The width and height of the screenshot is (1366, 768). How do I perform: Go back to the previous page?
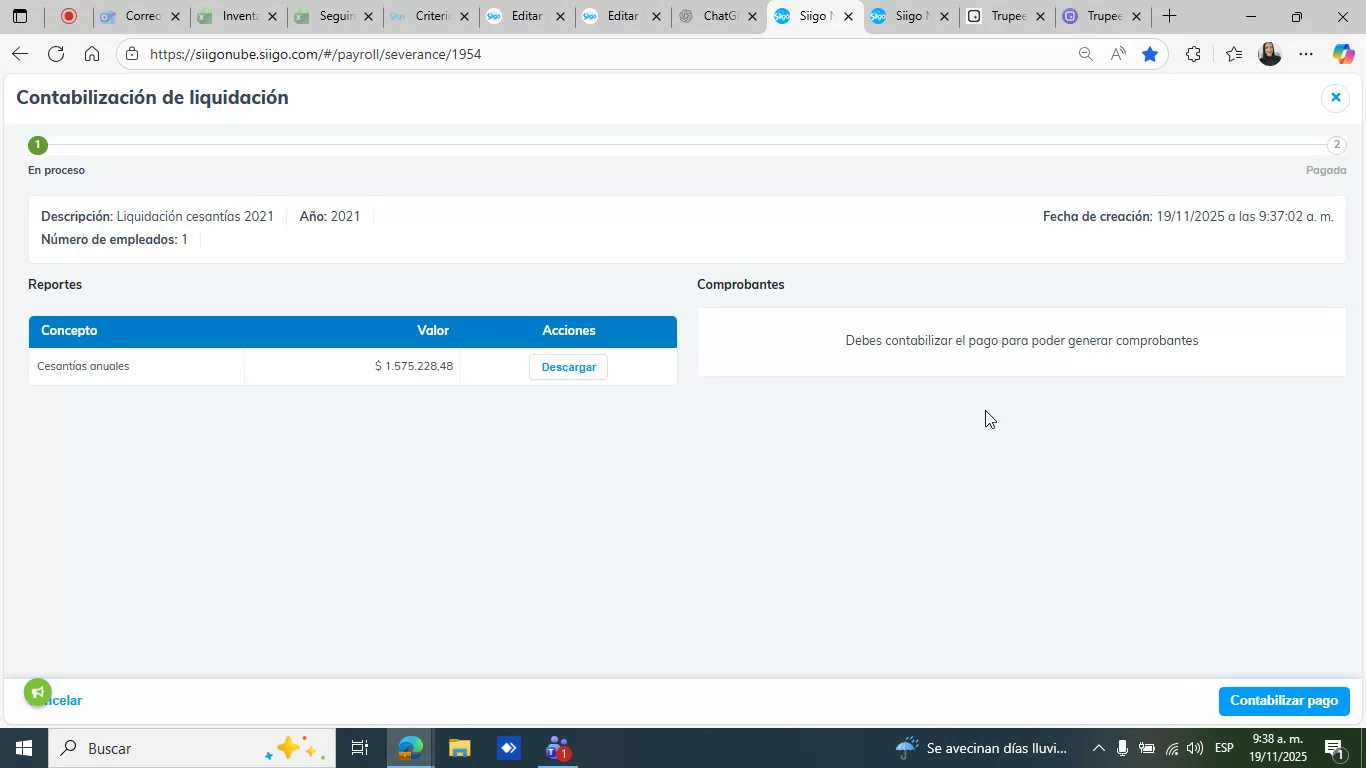19,54
